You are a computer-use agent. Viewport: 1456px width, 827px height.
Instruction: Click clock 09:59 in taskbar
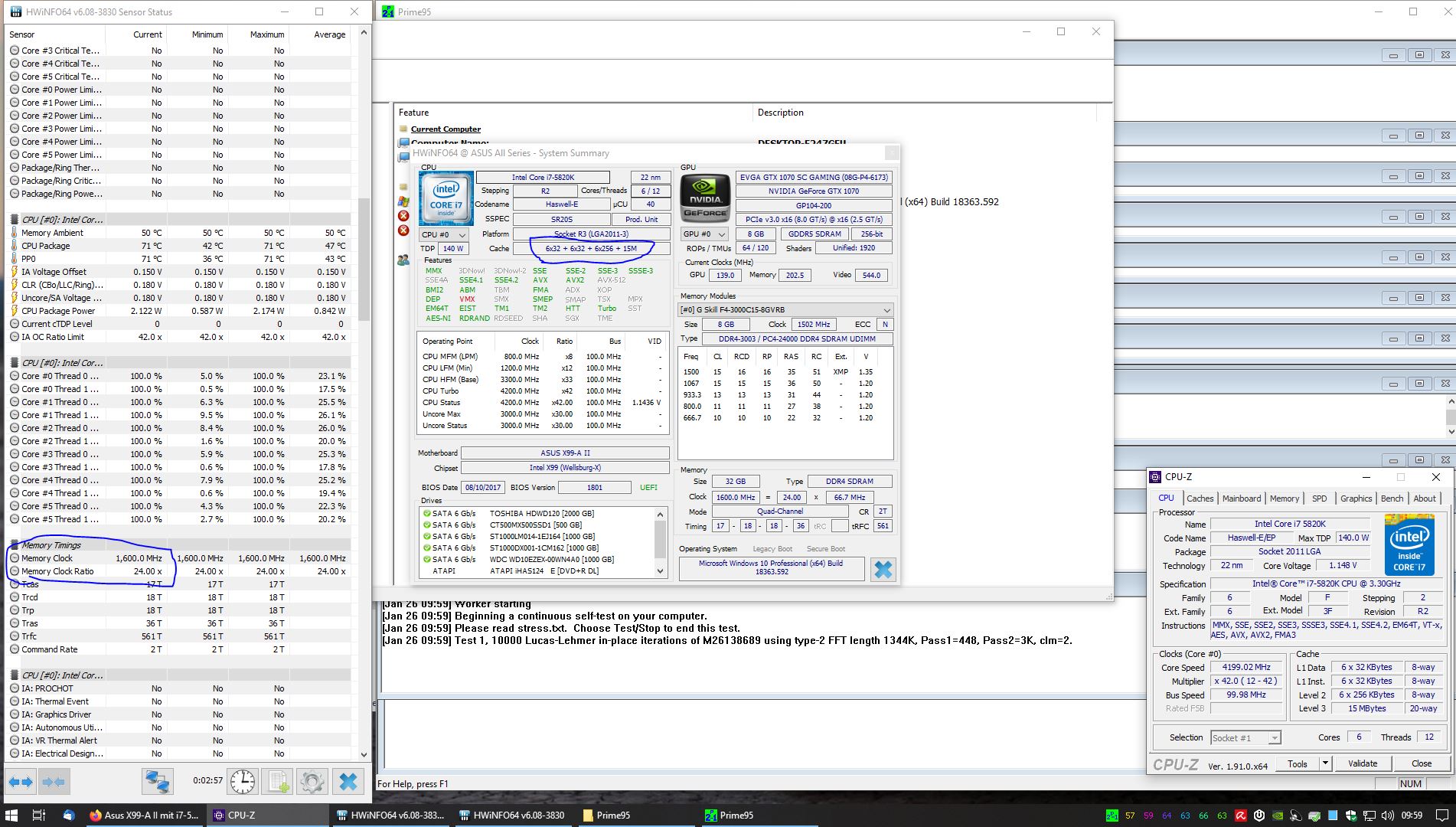coord(1412,816)
